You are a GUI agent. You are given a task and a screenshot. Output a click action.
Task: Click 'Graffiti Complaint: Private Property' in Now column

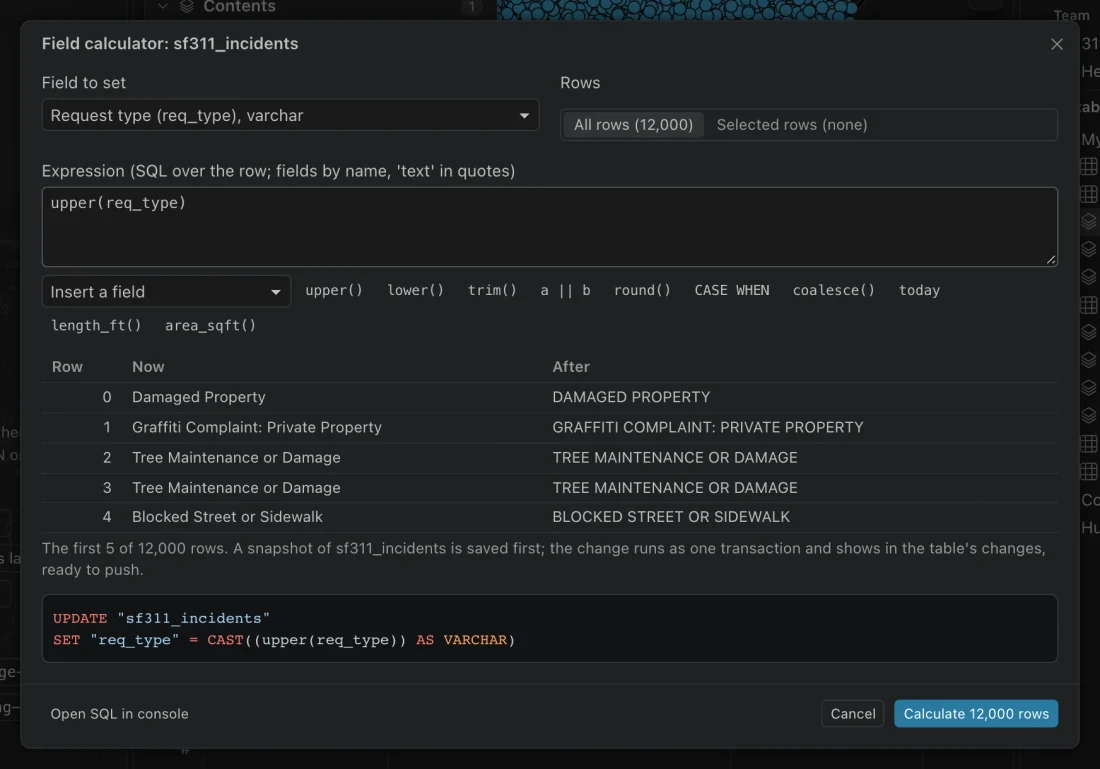tap(257, 427)
